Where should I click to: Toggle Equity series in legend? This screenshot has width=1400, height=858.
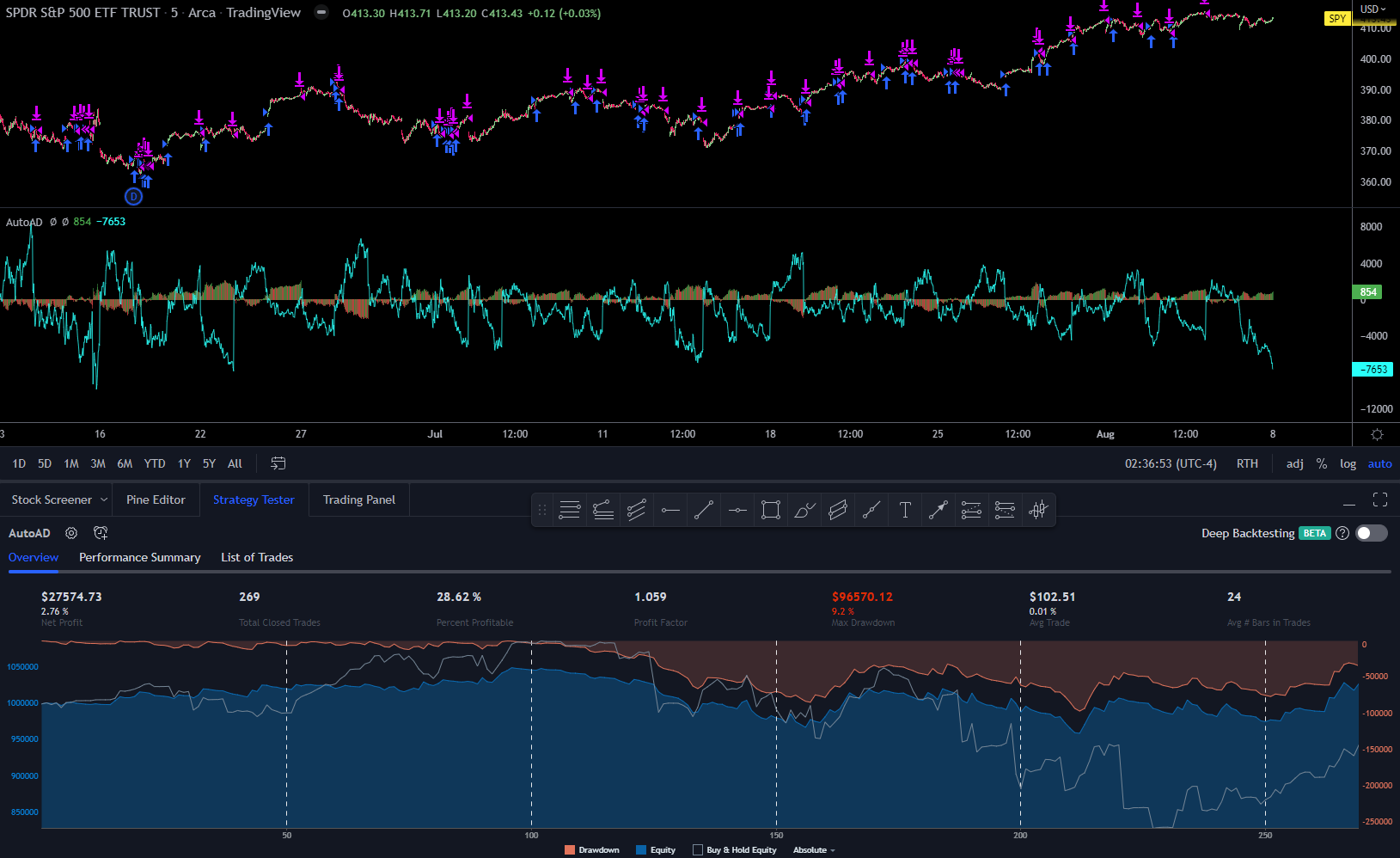656,850
